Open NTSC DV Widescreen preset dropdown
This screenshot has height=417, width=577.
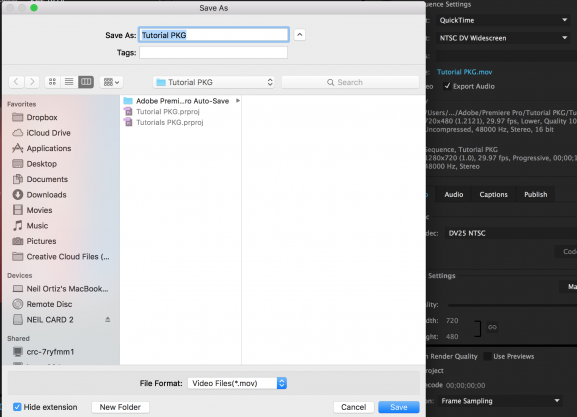(503, 38)
